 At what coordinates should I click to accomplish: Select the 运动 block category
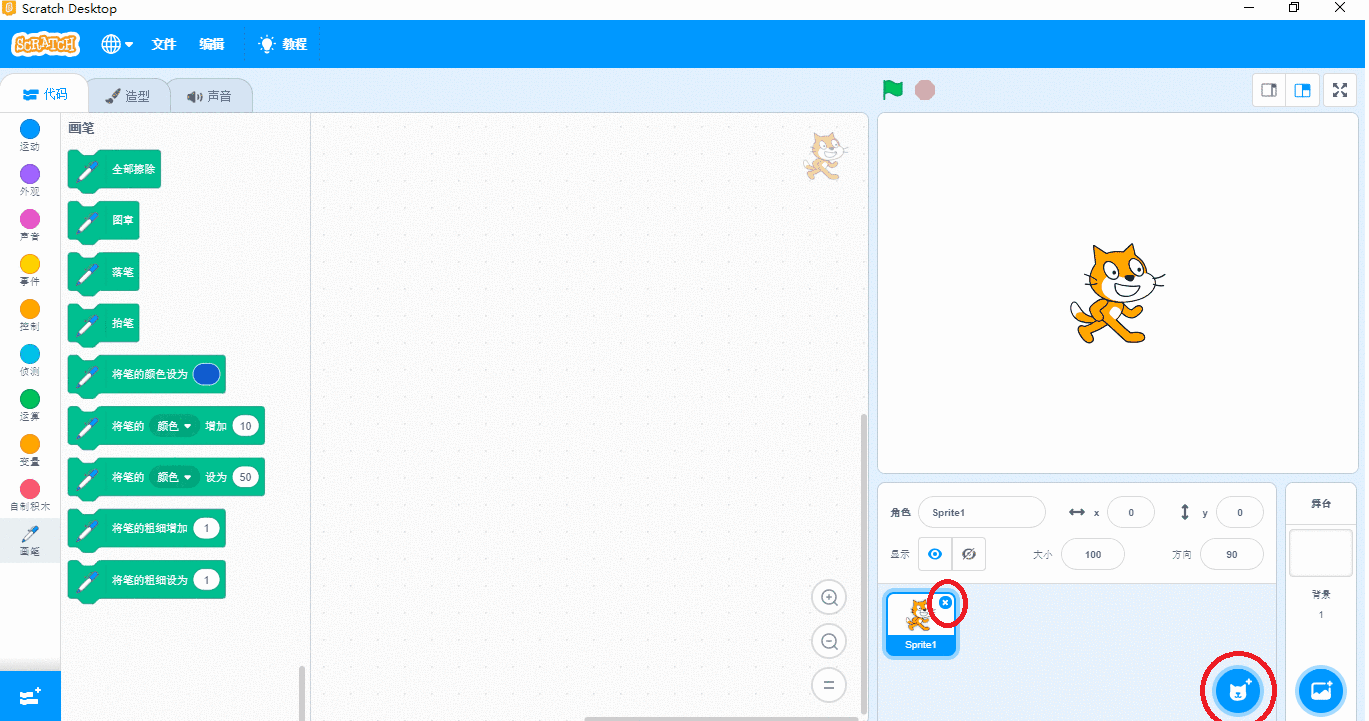click(30, 135)
